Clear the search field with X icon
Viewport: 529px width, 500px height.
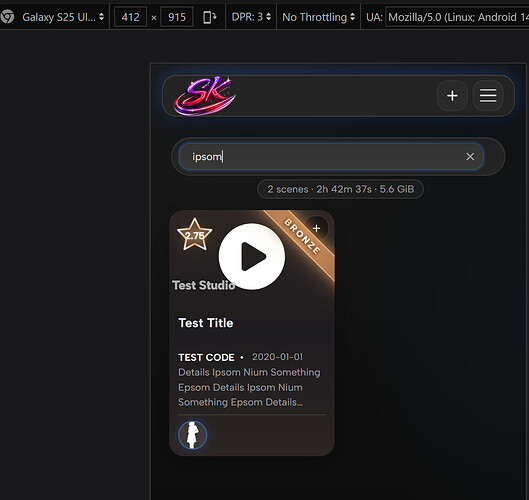point(470,157)
